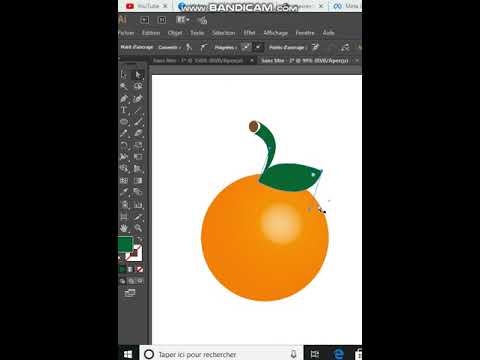The height and width of the screenshot is (360, 480).
Task: Cut path at selected anchor points
Action: pos(345,47)
